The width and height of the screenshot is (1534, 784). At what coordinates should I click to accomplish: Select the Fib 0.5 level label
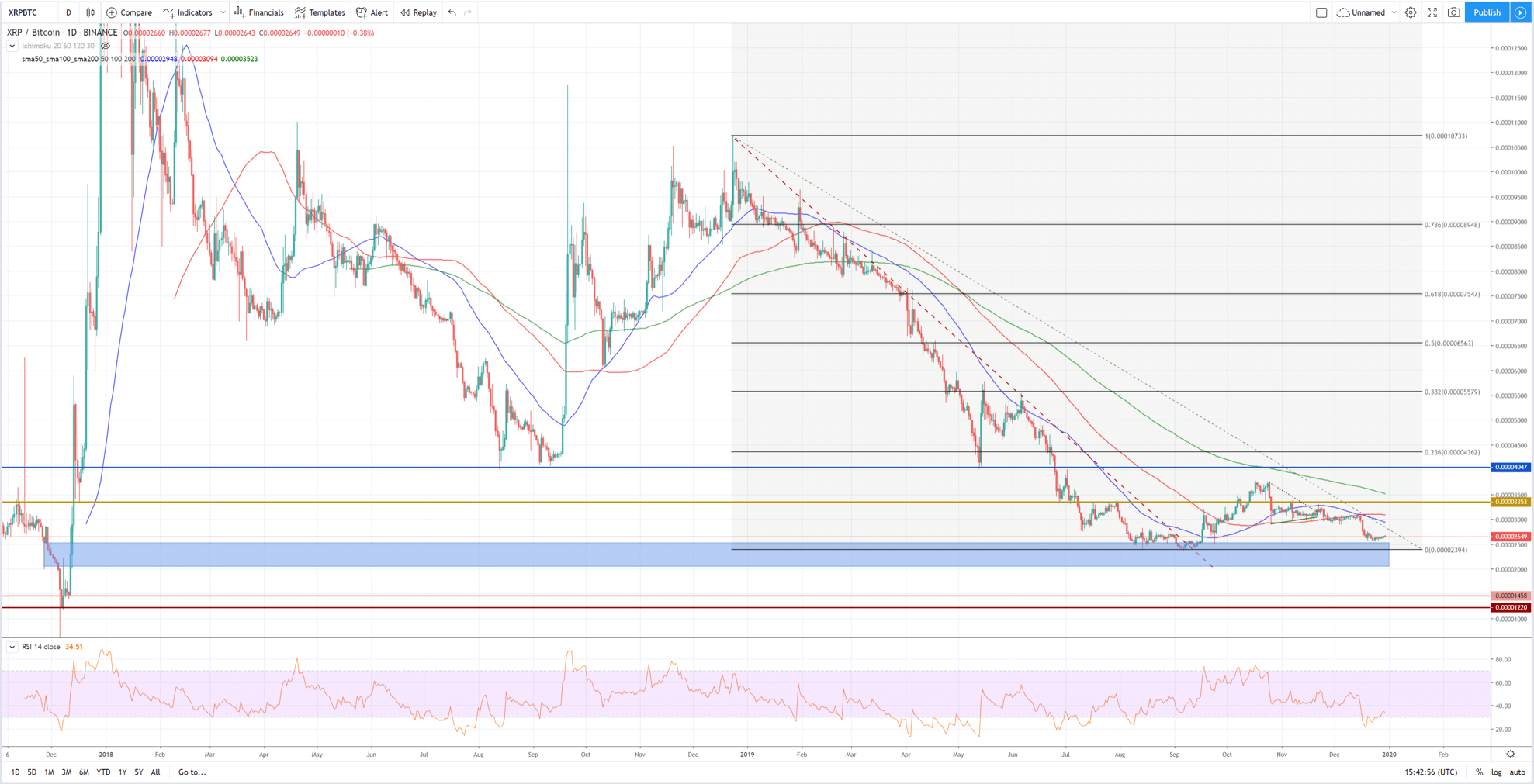click(1449, 344)
